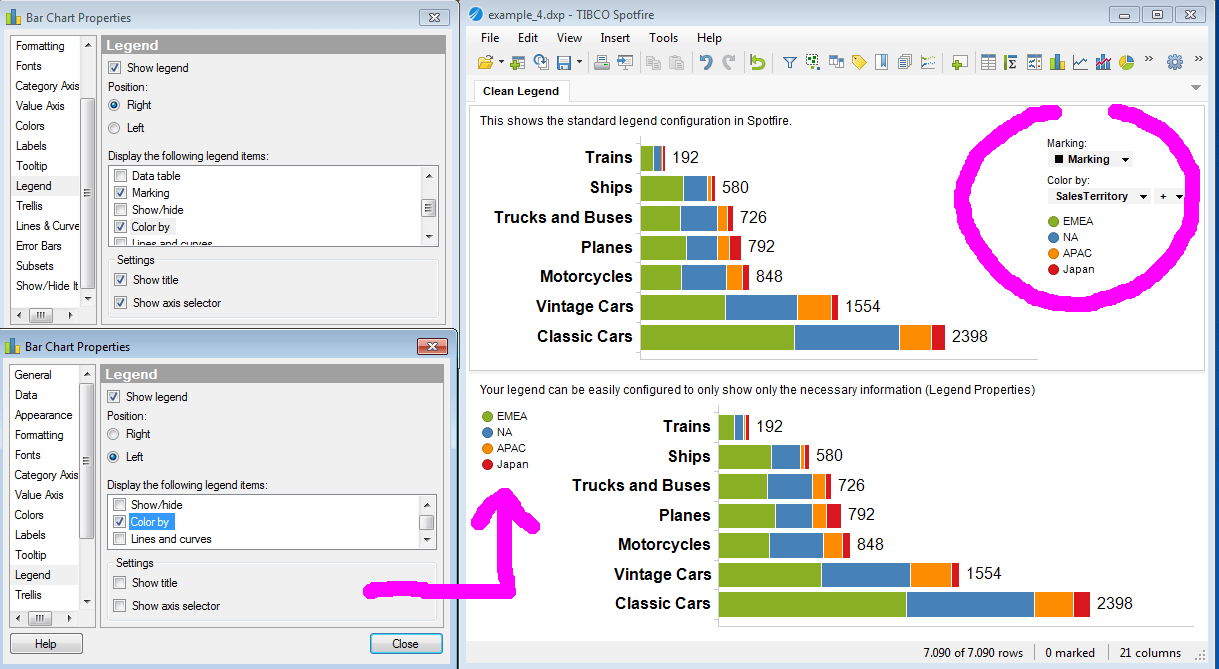Click the Close button in the lower dialog
Screen dimensions: 1219x669
coord(406,644)
